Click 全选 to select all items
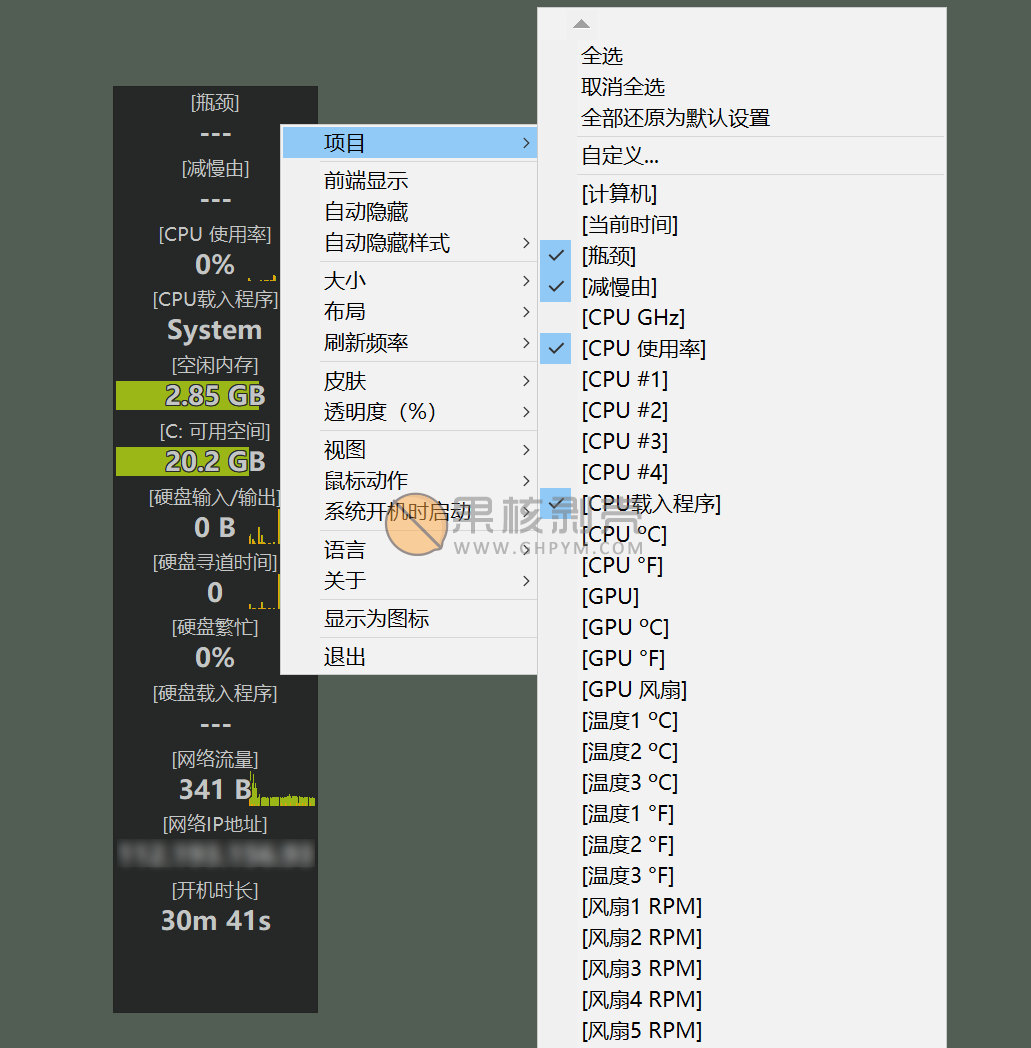Viewport: 1031px width, 1048px height. pyautogui.click(x=604, y=56)
